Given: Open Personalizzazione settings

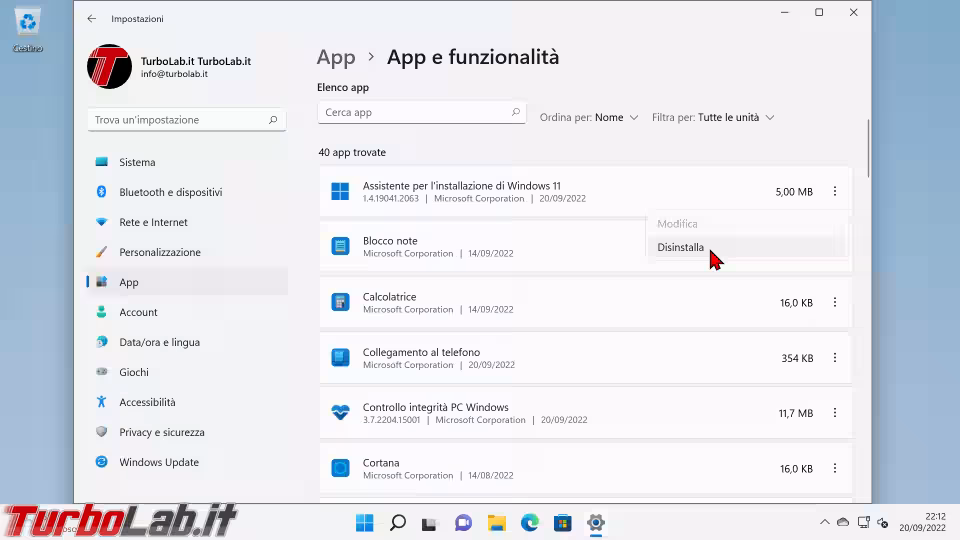Looking at the screenshot, I should coord(187,252).
